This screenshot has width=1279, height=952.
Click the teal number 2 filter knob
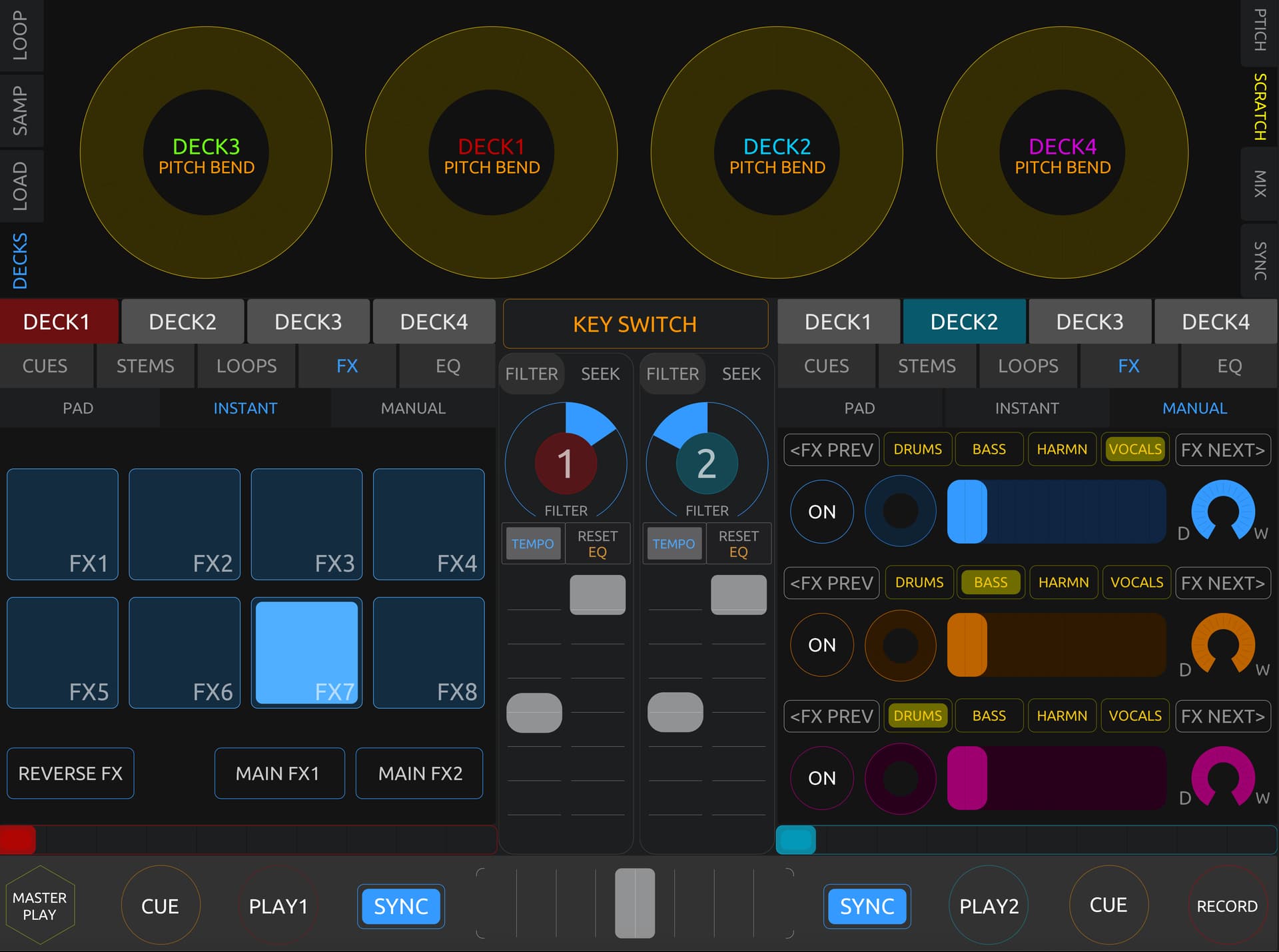pos(707,464)
